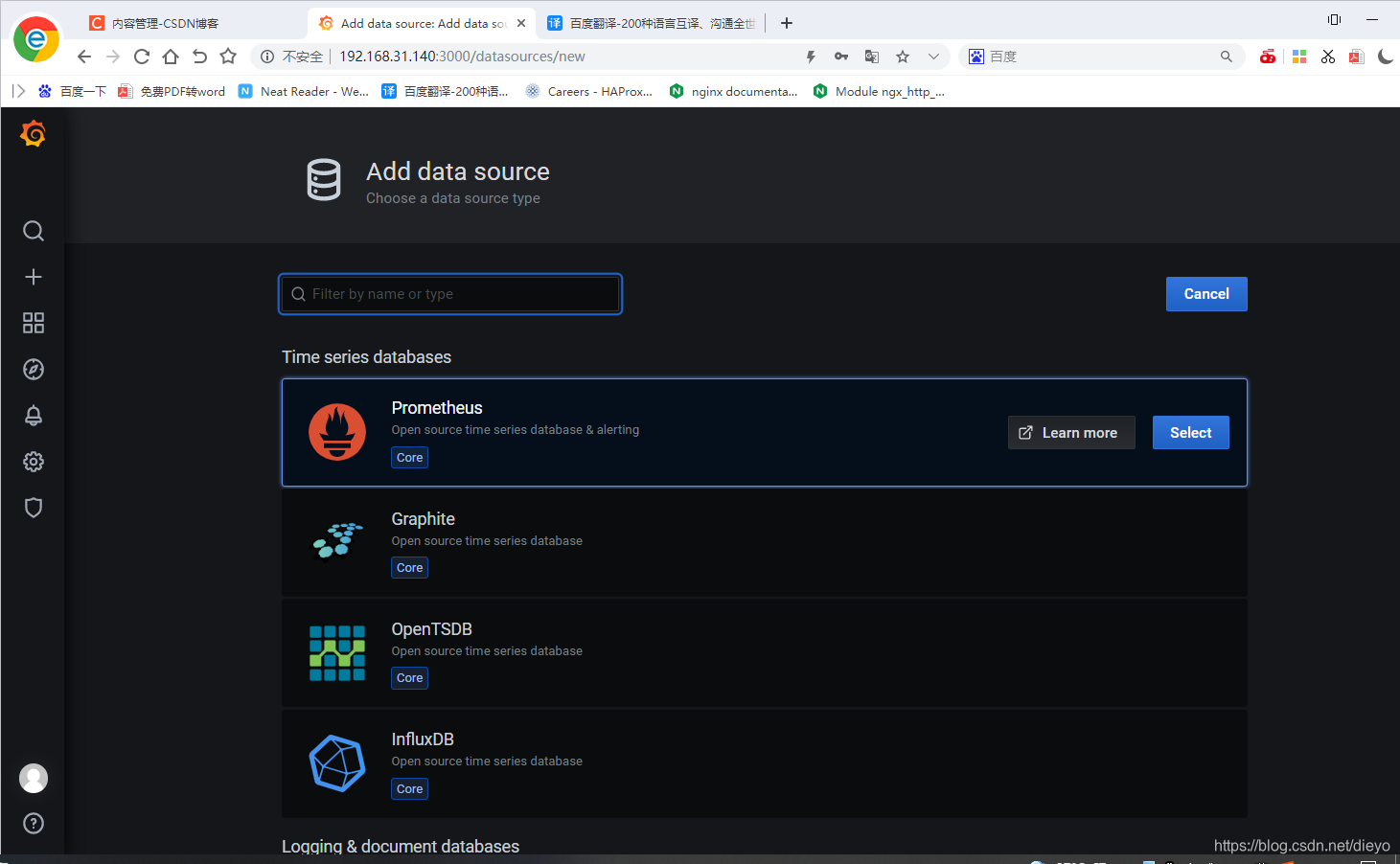Image resolution: width=1400 pixels, height=864 pixels.
Task: Click the star favorite icon in address bar
Action: (903, 57)
